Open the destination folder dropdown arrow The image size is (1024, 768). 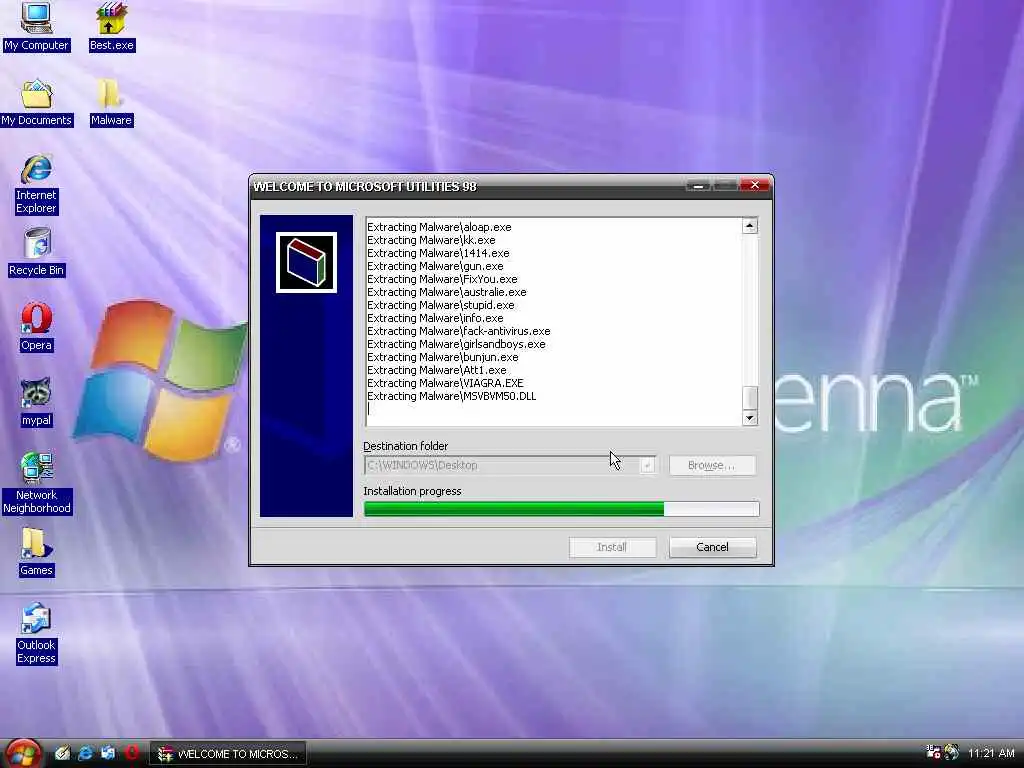tap(647, 466)
